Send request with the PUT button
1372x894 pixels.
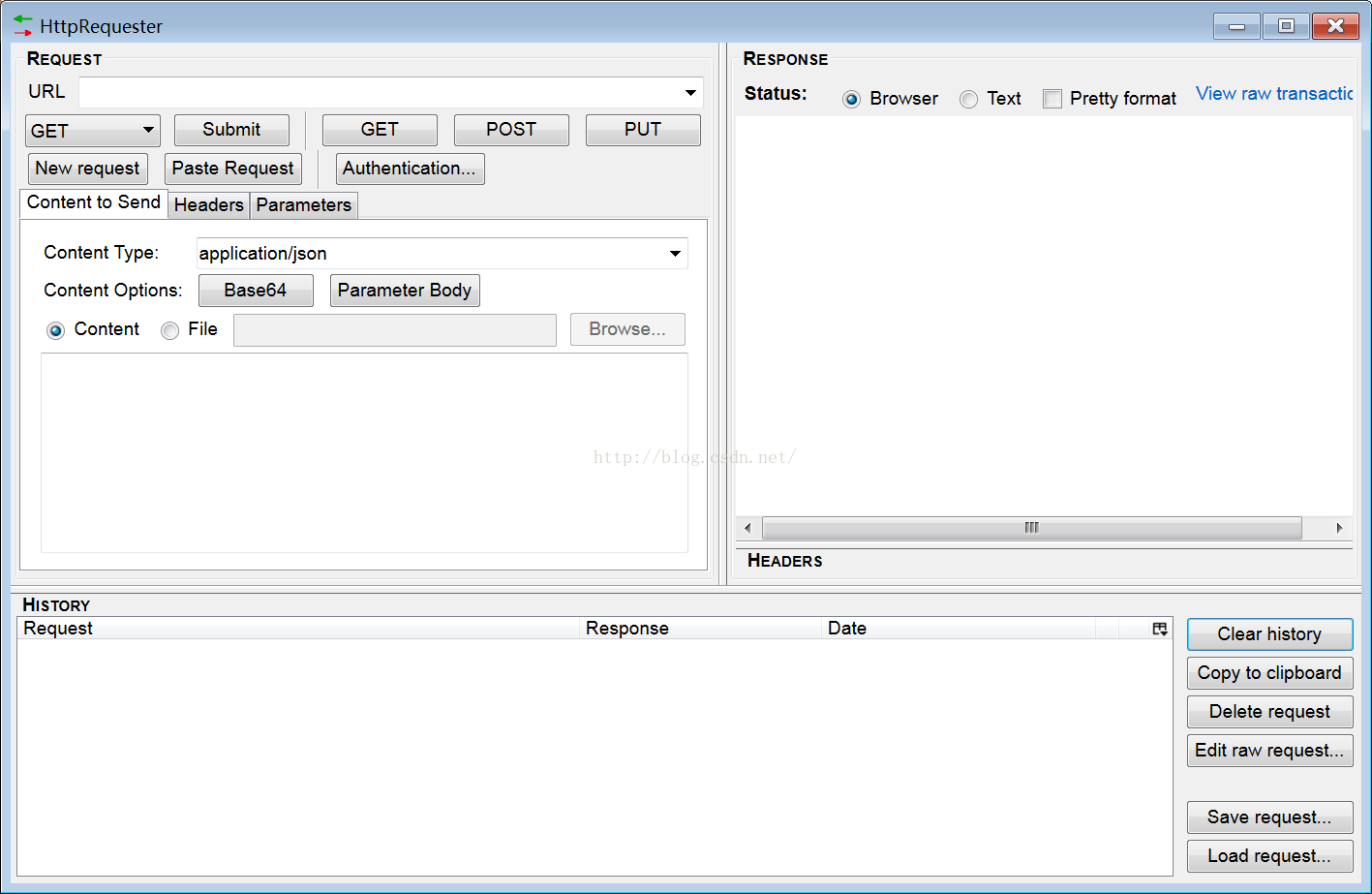[643, 130]
